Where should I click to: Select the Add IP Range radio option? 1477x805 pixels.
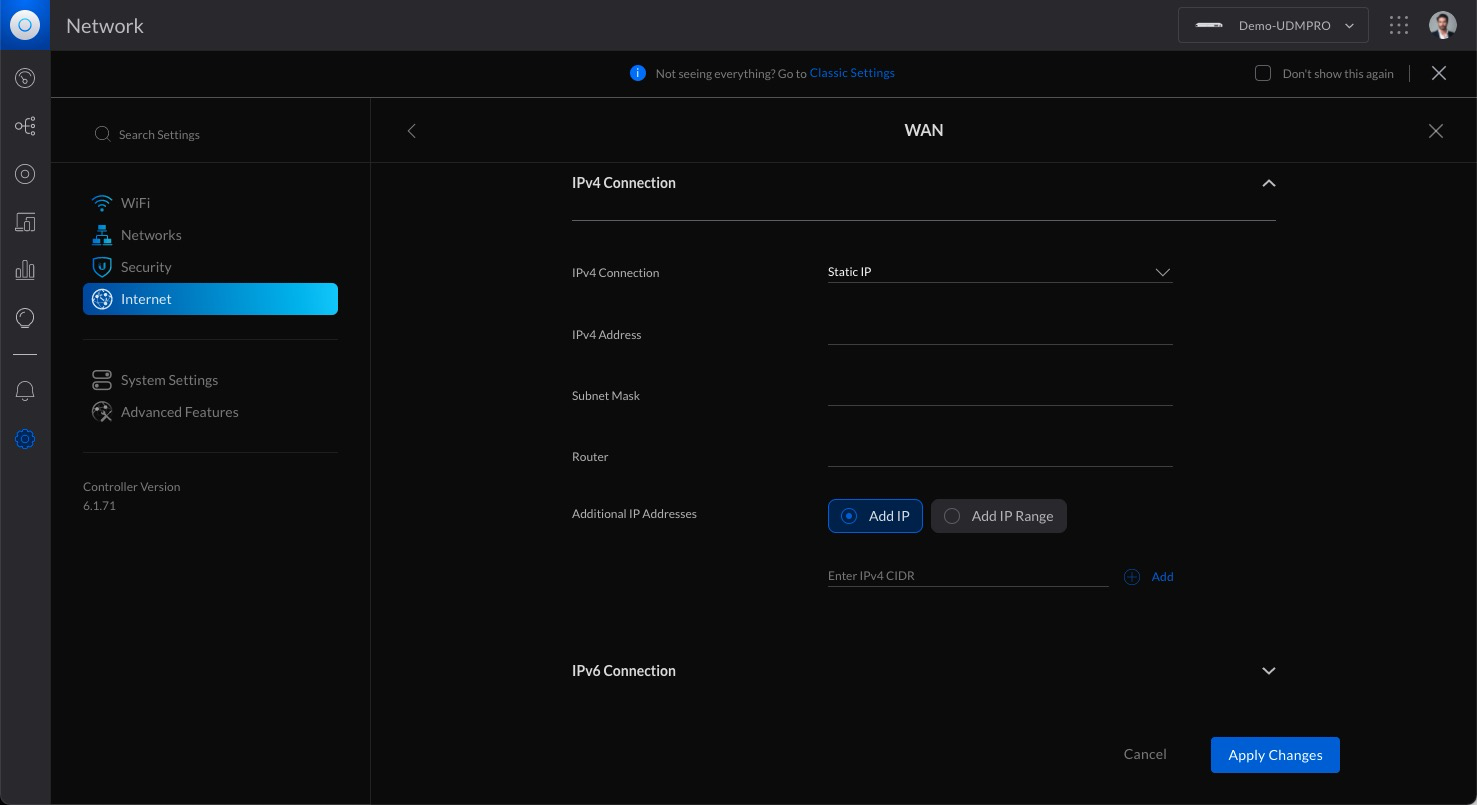point(999,516)
